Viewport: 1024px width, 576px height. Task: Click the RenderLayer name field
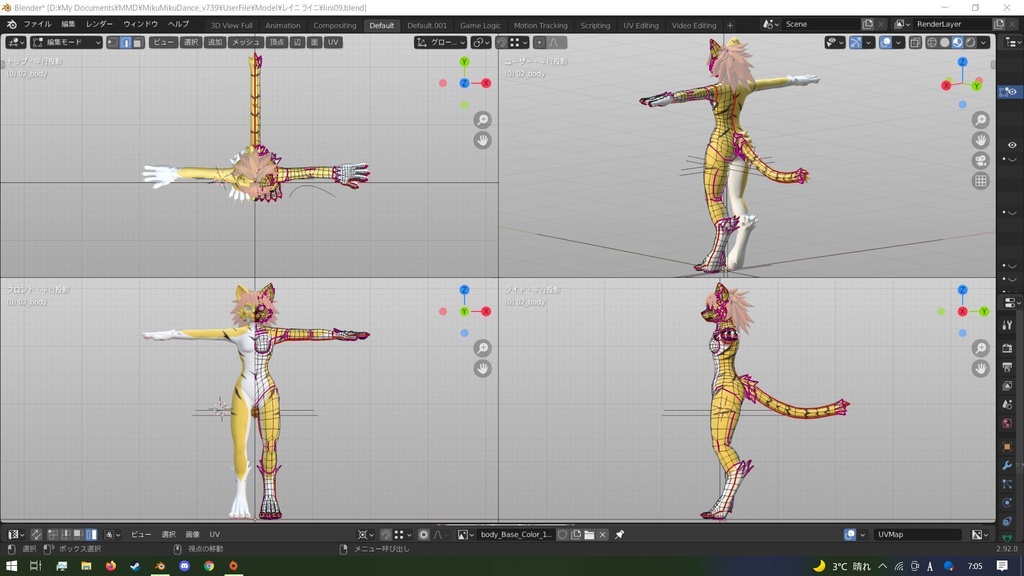coord(953,24)
